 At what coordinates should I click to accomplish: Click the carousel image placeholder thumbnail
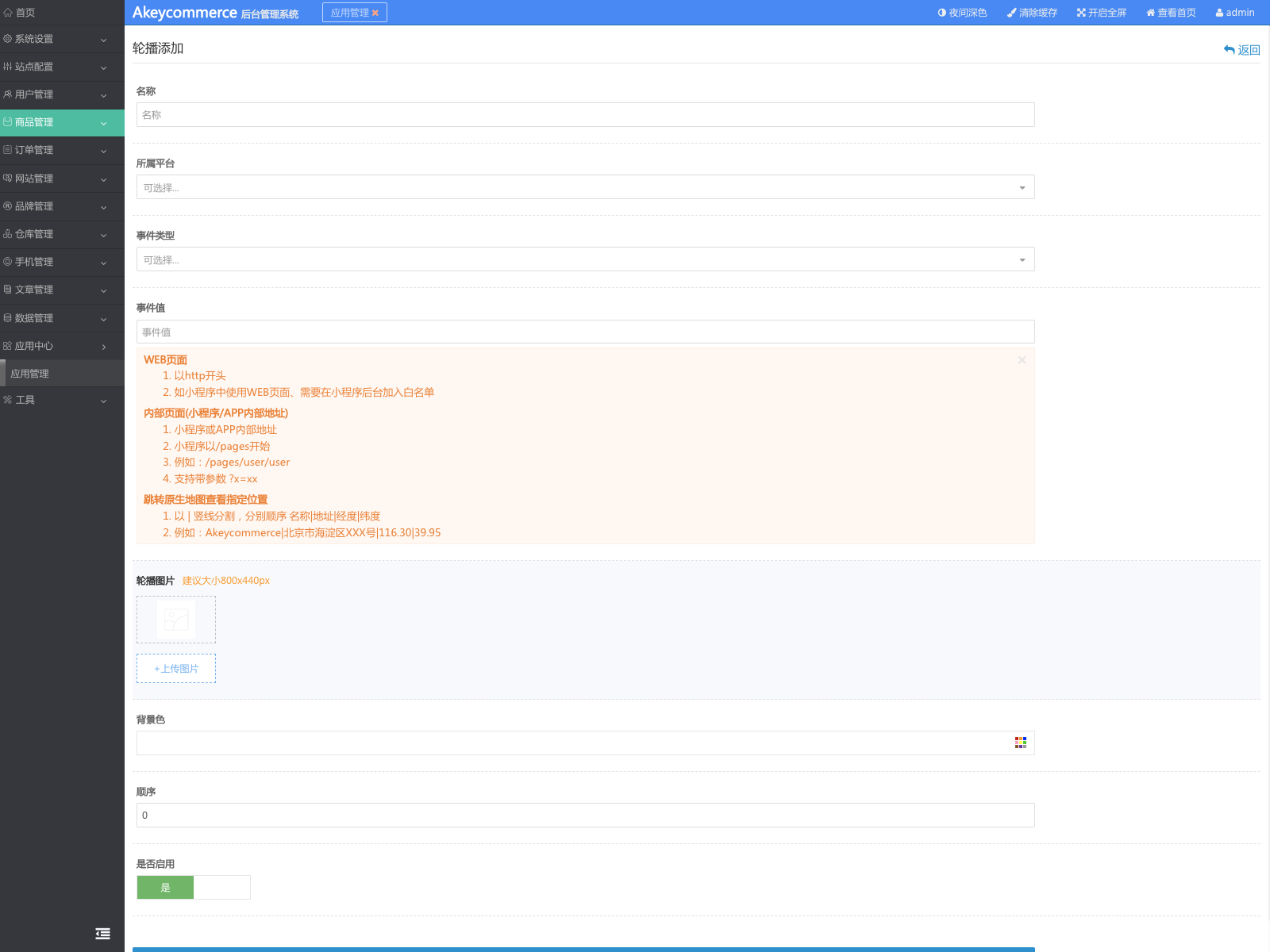176,620
